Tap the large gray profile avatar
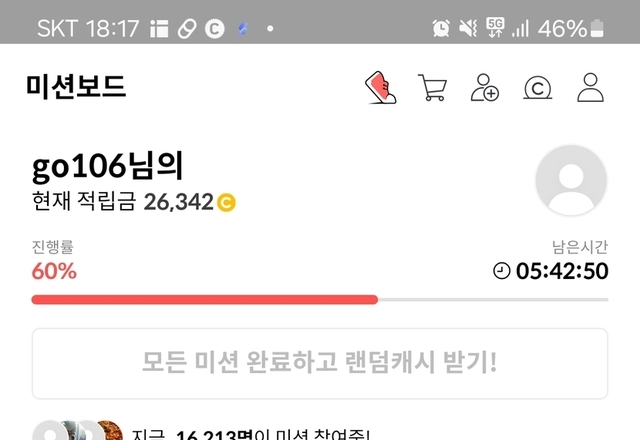 coord(571,180)
